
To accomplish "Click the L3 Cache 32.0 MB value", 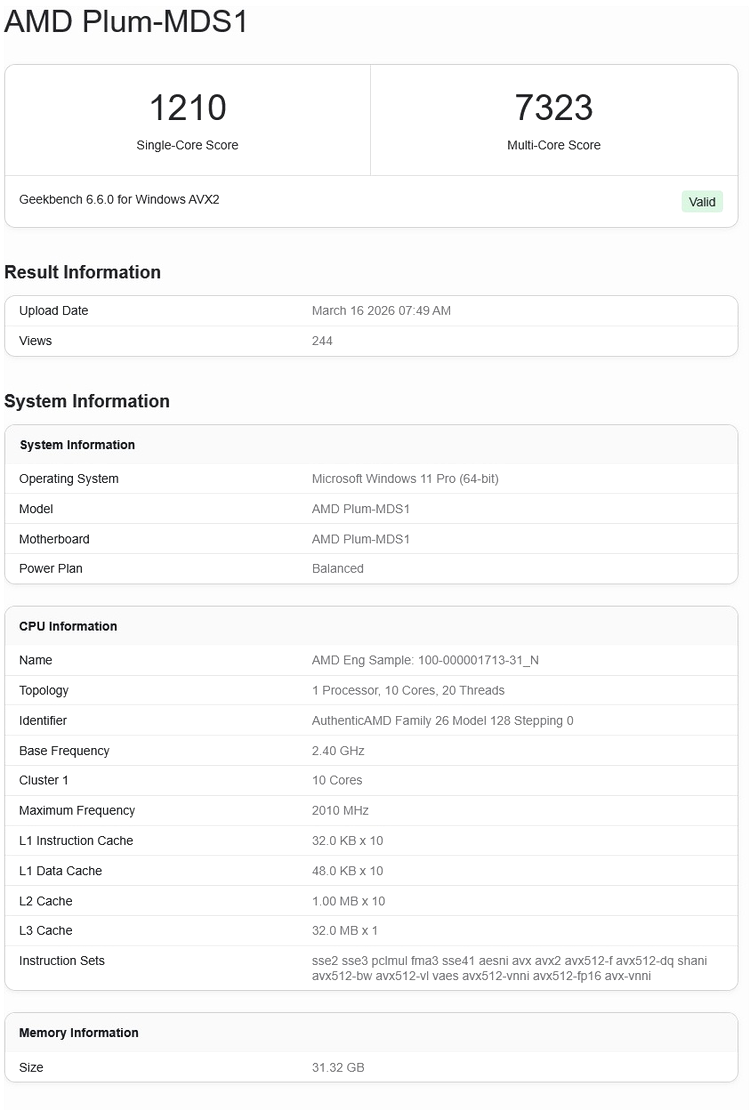I will pyautogui.click(x=345, y=931).
